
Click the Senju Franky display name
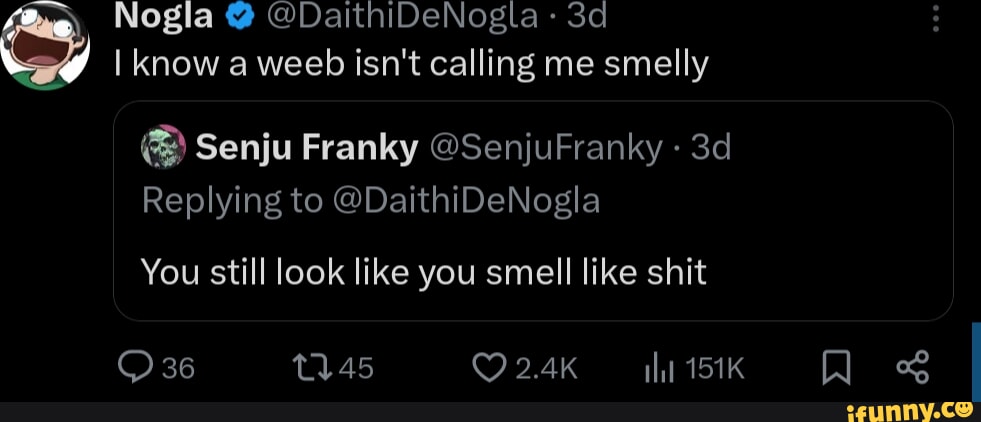pos(307,149)
